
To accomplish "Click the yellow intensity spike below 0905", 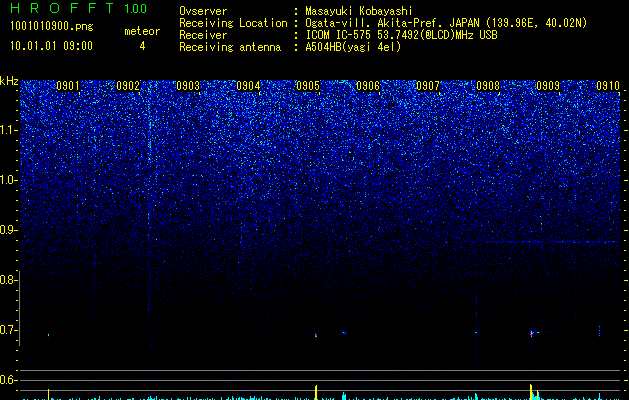I will (316, 392).
